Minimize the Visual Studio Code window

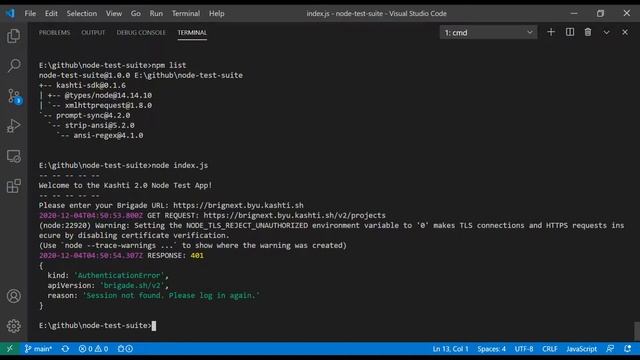coord(574,13)
